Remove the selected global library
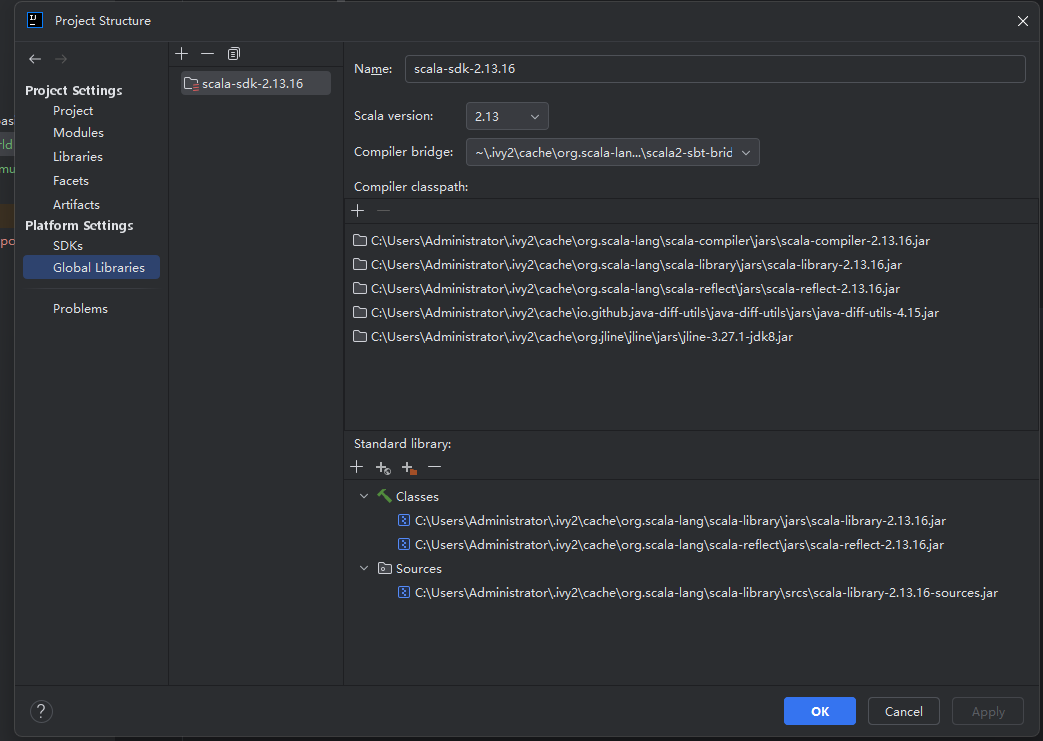Image resolution: width=1043 pixels, height=741 pixels. pyautogui.click(x=208, y=53)
